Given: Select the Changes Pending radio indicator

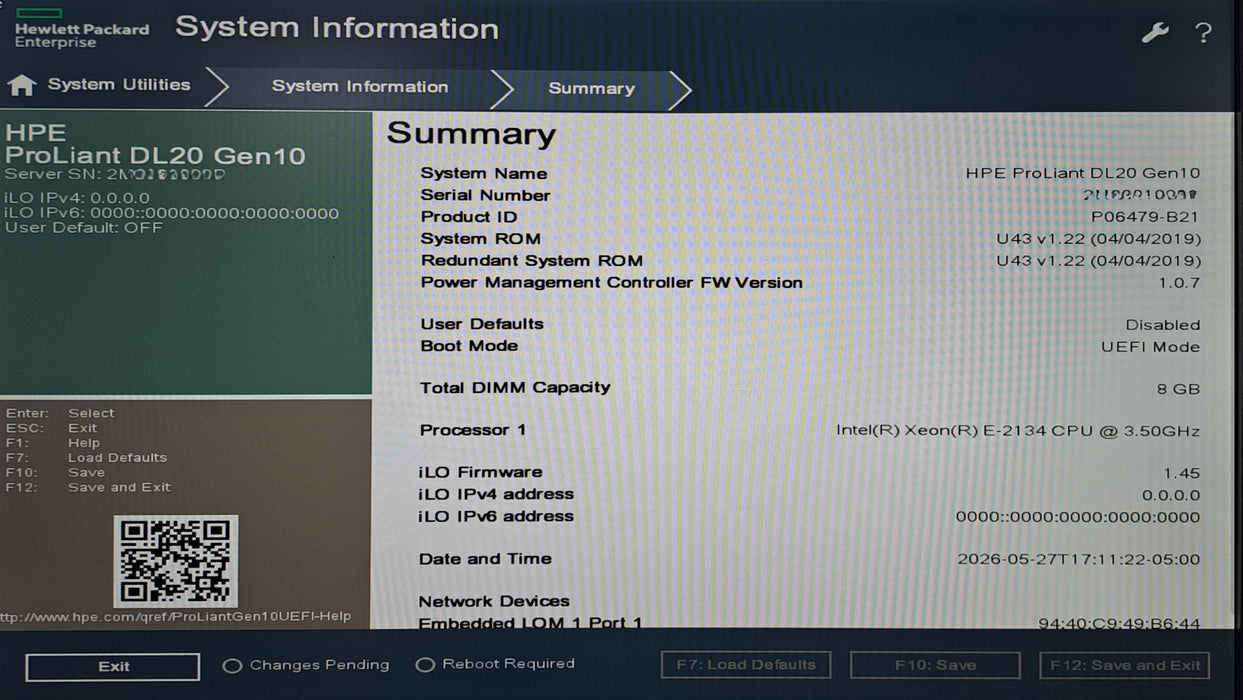Looking at the screenshot, I should click(232, 666).
